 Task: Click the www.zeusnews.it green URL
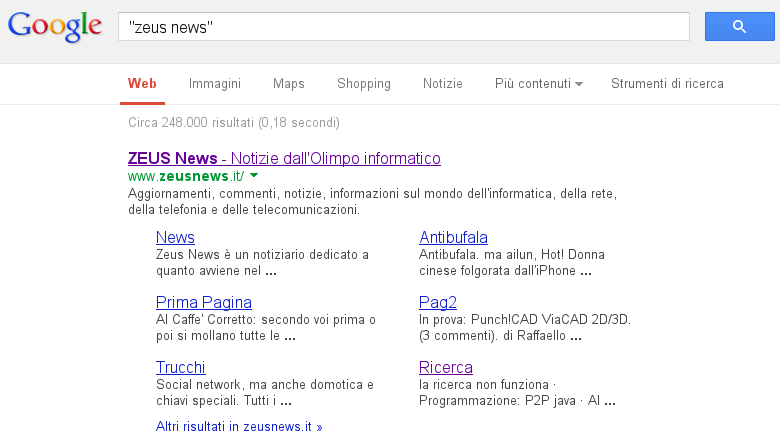point(186,176)
